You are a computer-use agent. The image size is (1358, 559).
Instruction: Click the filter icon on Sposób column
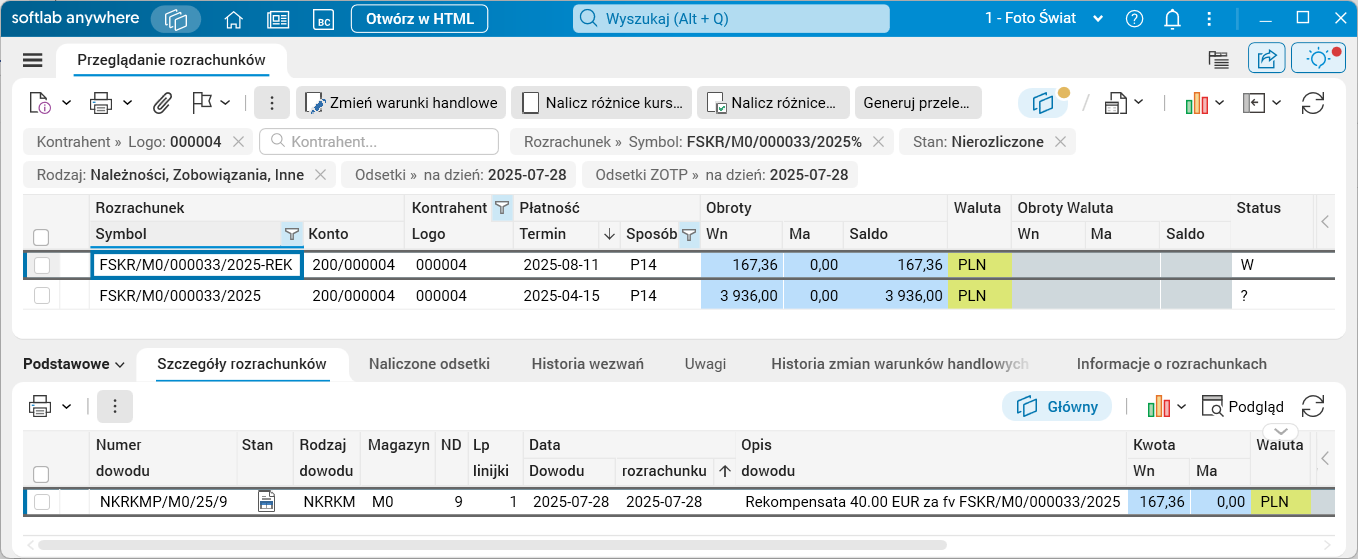point(688,234)
